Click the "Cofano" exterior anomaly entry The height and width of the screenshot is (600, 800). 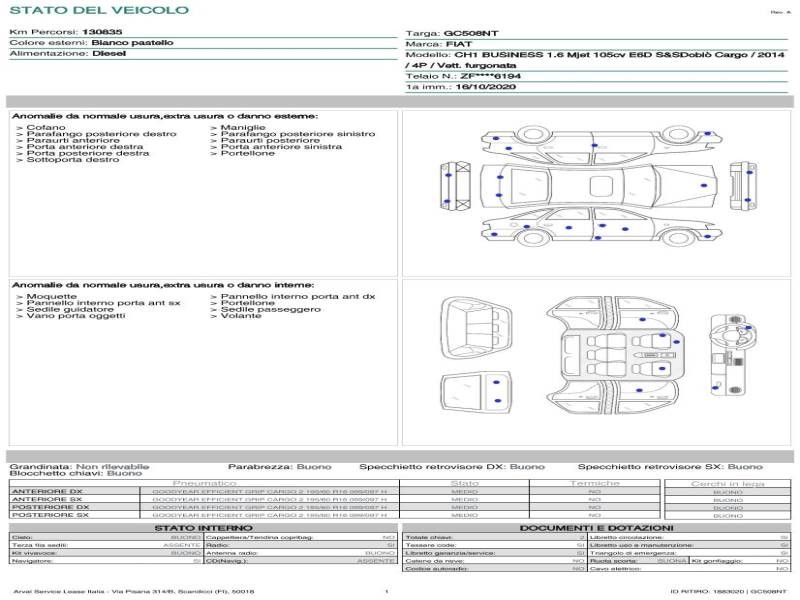pyautogui.click(x=46, y=128)
